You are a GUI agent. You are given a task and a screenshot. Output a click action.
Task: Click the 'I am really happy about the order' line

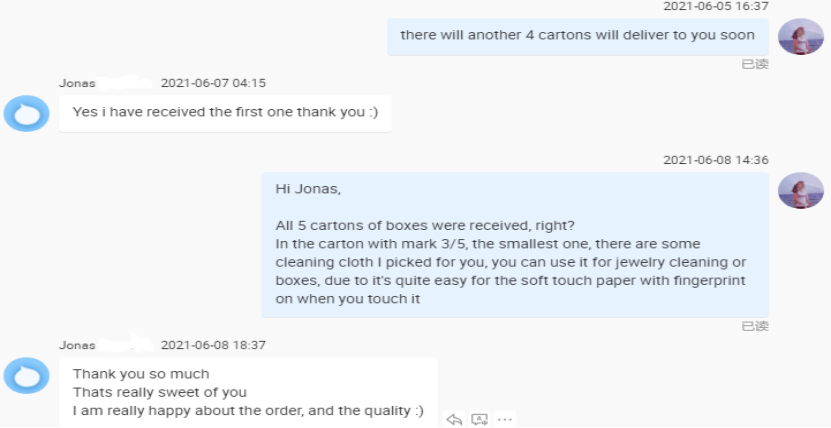[248, 411]
